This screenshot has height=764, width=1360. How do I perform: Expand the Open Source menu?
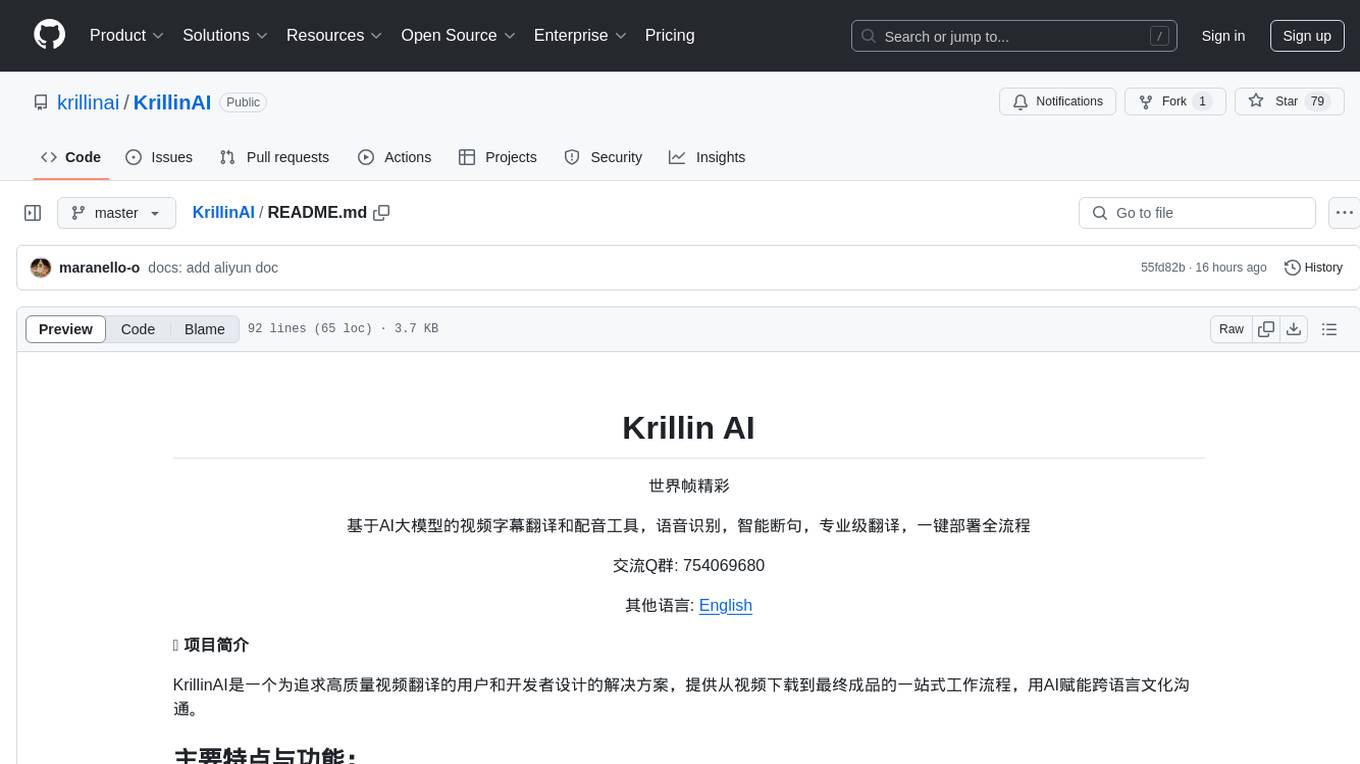pyautogui.click(x=458, y=35)
